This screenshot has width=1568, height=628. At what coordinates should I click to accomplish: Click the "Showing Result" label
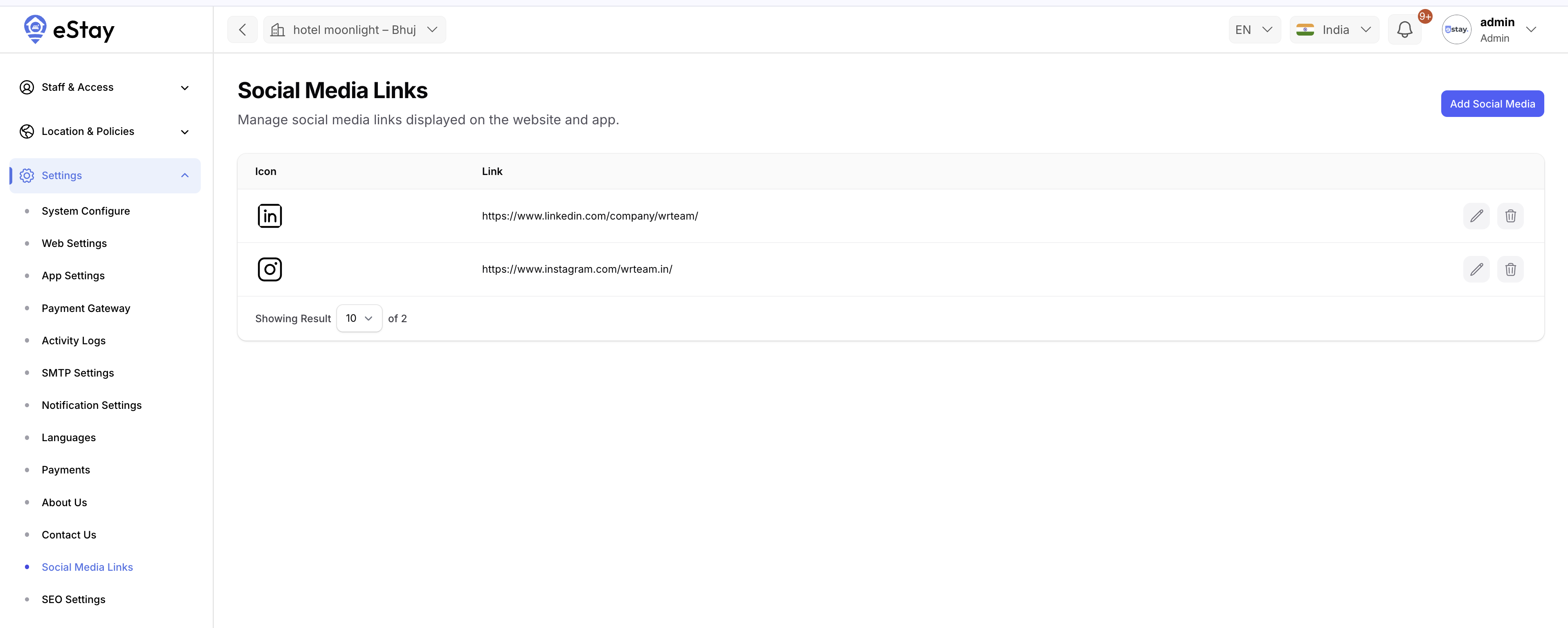point(293,319)
